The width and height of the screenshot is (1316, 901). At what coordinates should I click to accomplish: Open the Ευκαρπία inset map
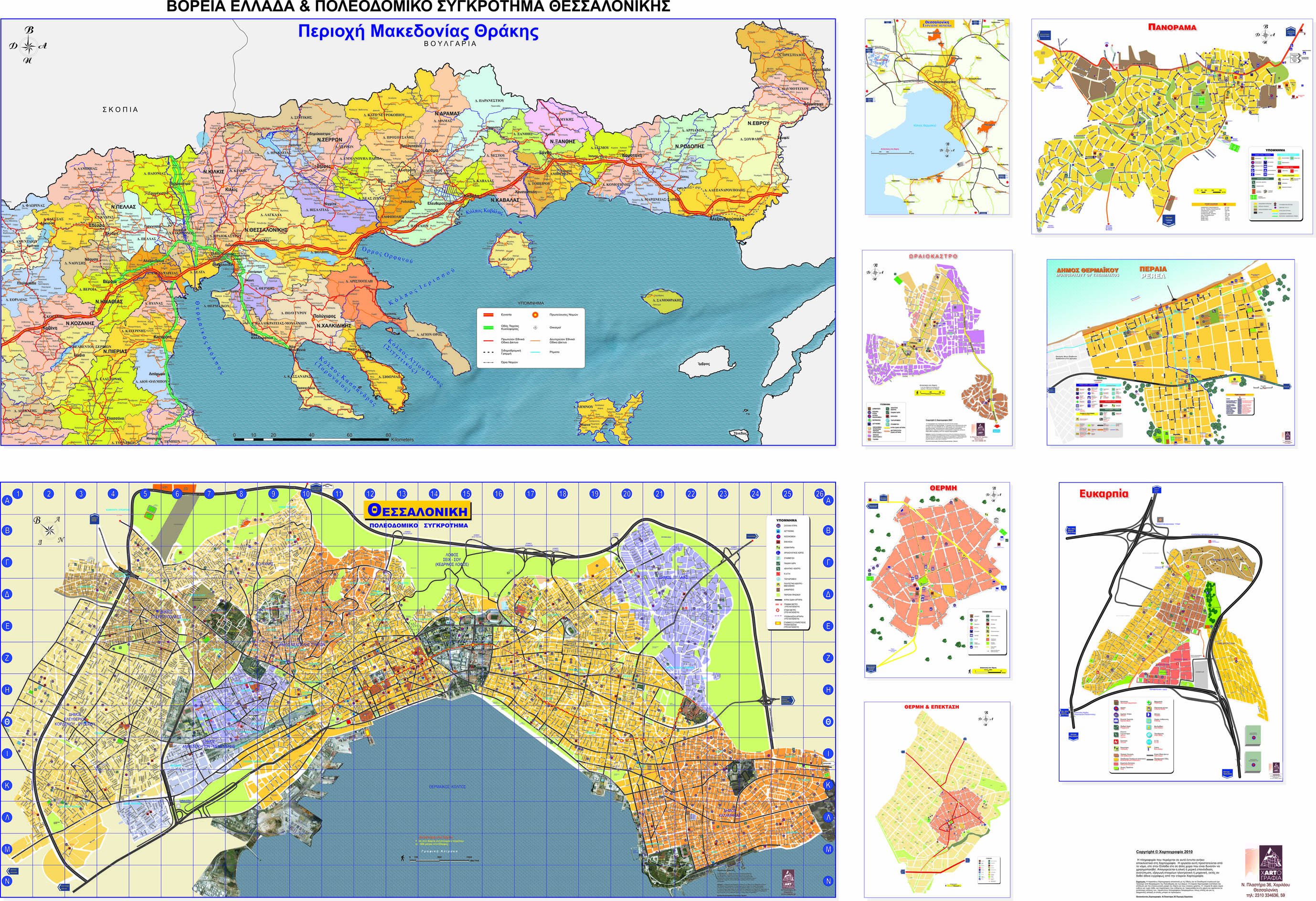(x=1170, y=632)
